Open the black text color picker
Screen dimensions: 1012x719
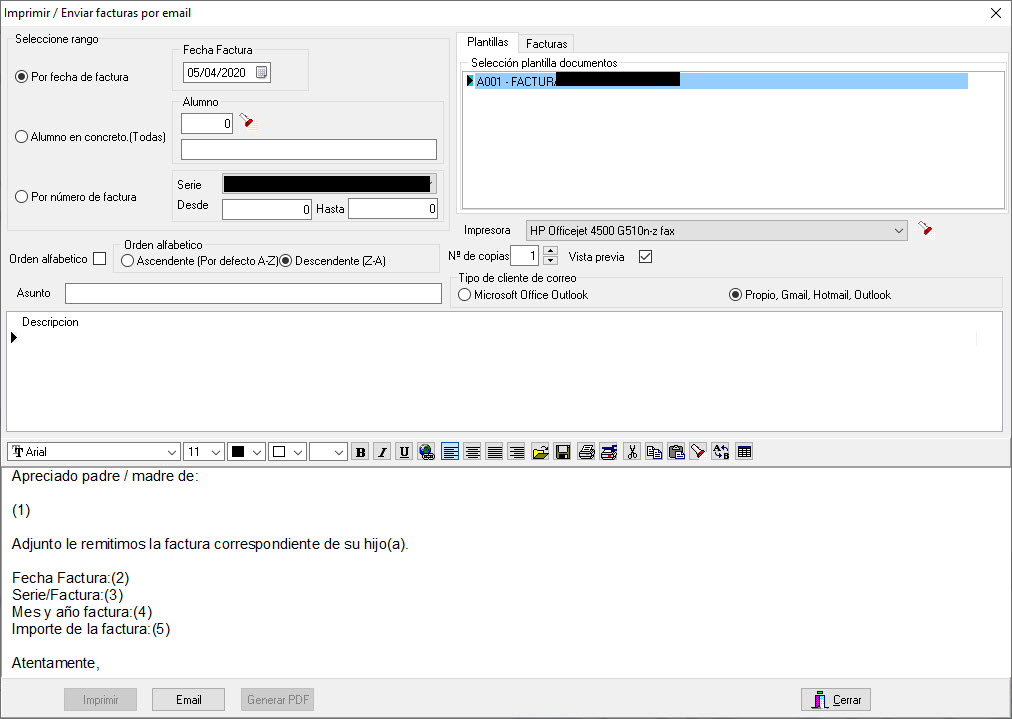point(246,452)
